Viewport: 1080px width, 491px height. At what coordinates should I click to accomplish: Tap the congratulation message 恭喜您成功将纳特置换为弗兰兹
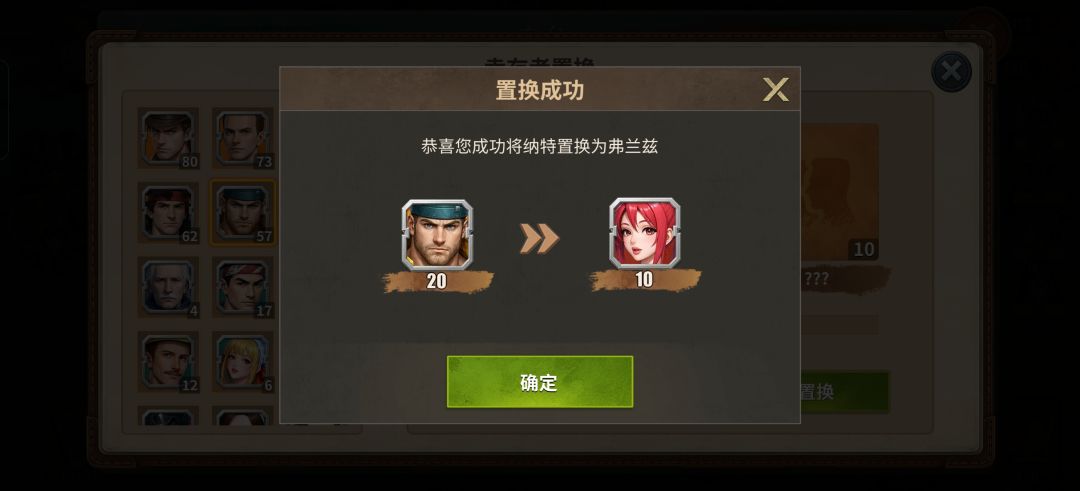539,147
